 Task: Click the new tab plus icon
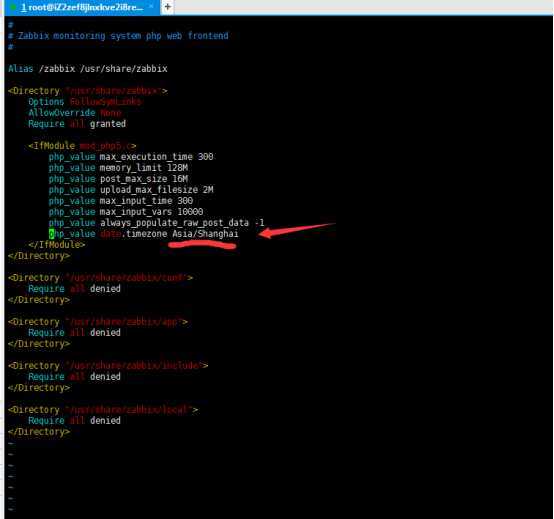167,7
